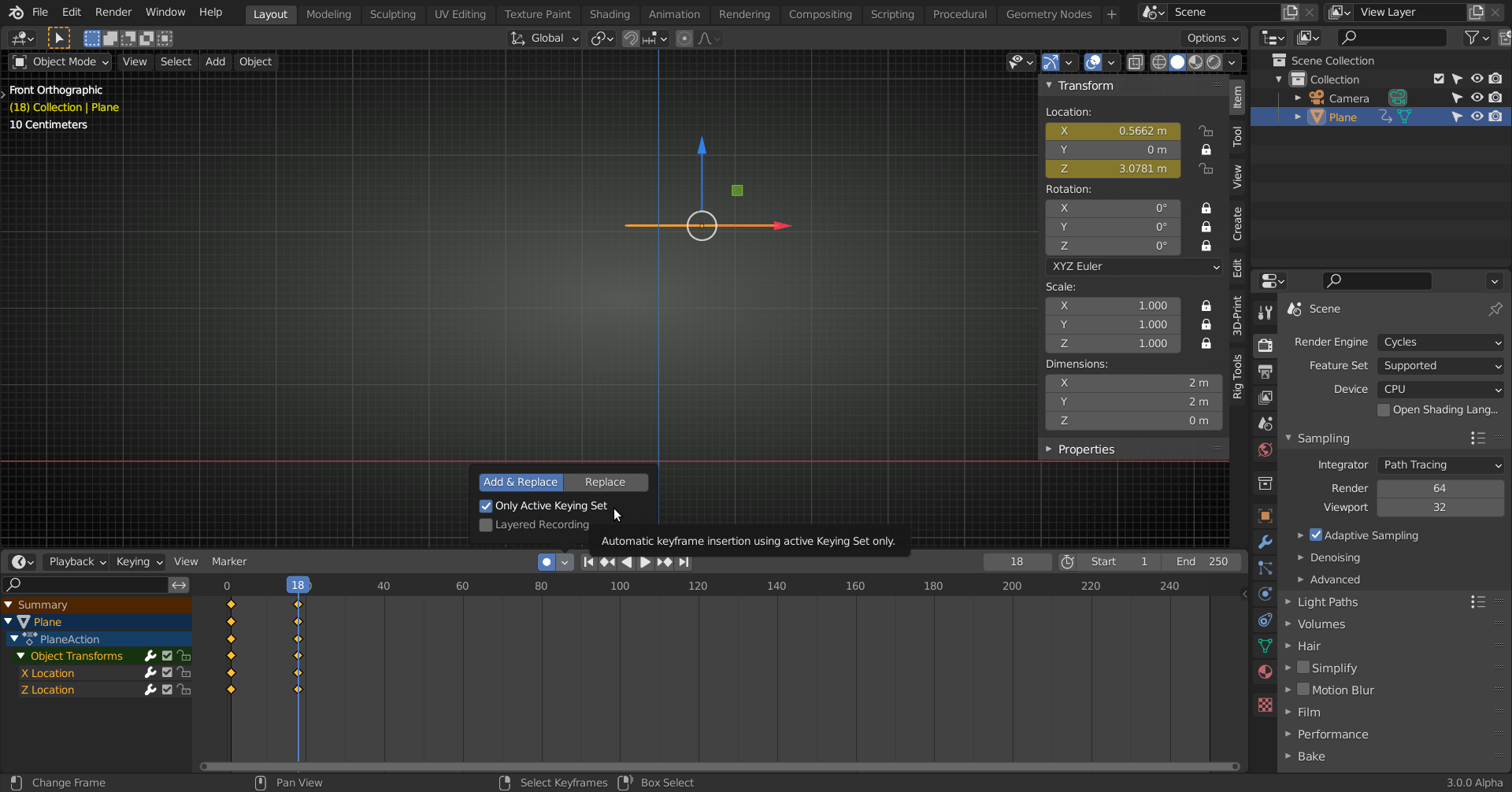Enable Open Shading Language checkbox
Screen dimensions: 1512x792
tap(1384, 410)
